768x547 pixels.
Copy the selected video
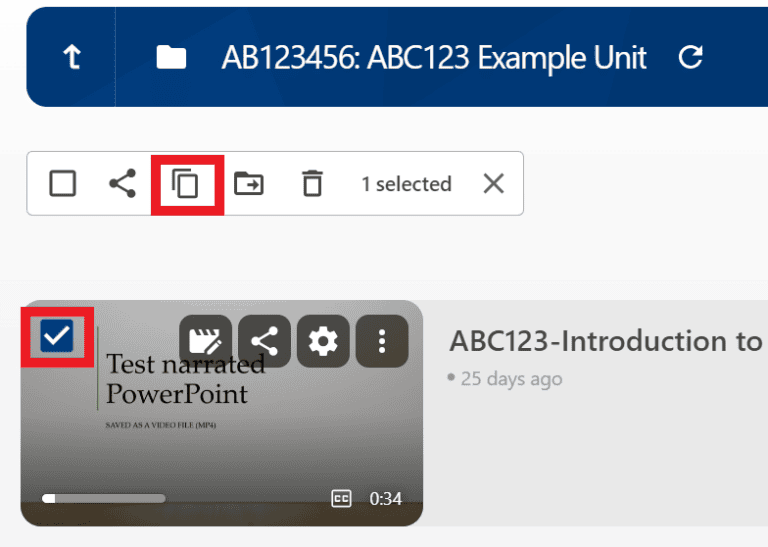[186, 184]
